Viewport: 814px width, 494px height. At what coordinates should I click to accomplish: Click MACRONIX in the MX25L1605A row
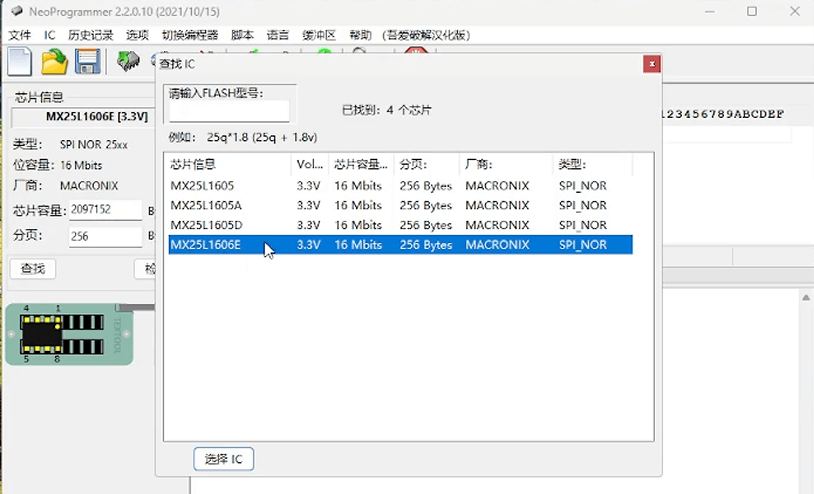[x=497, y=205]
